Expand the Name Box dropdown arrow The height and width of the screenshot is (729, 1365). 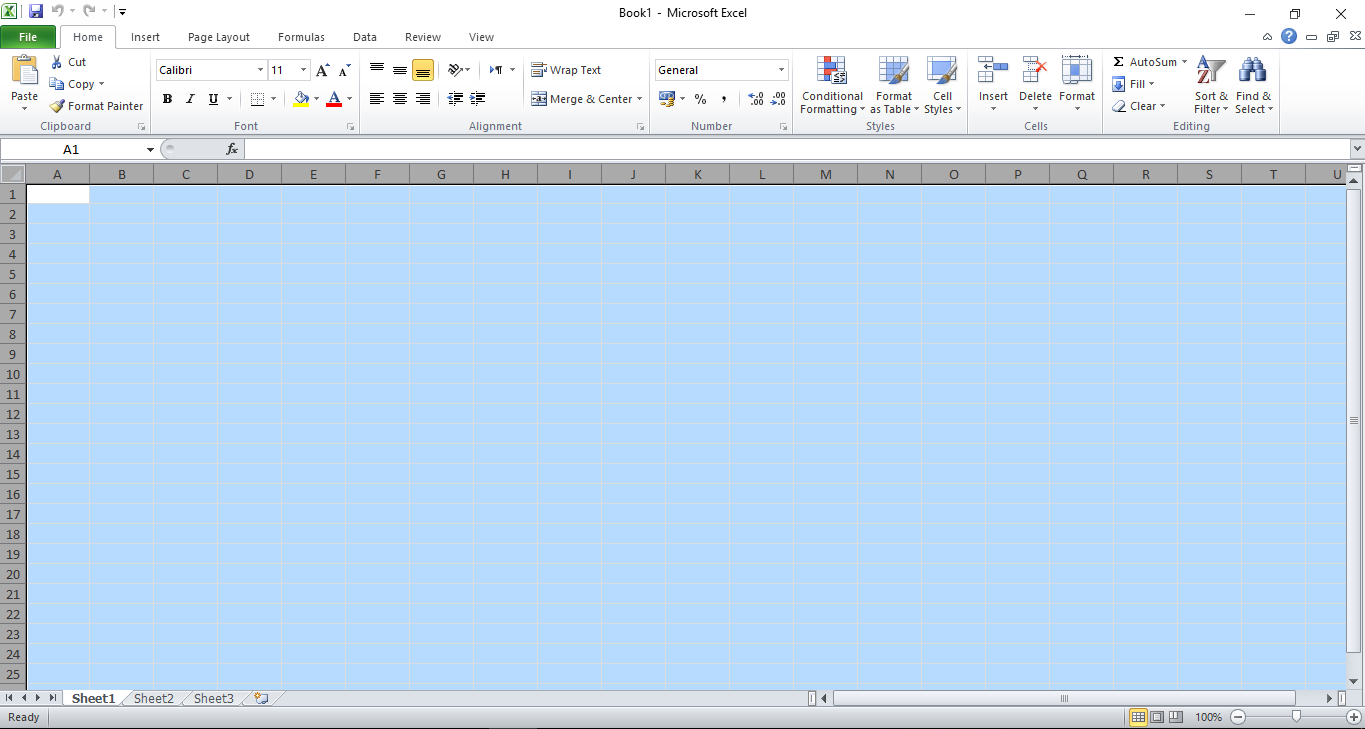coord(150,149)
